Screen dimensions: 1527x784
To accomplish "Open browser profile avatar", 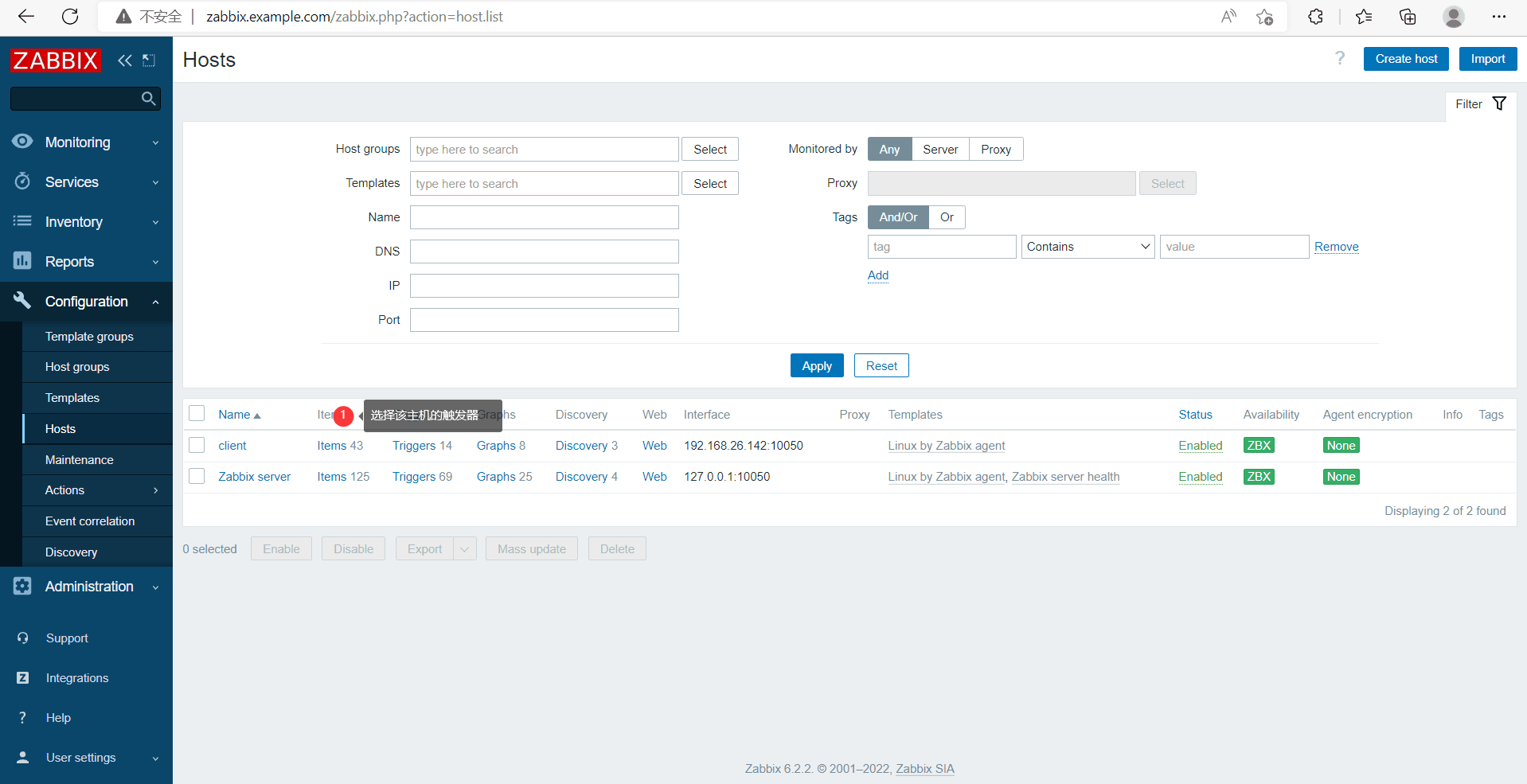I will coord(1454,17).
